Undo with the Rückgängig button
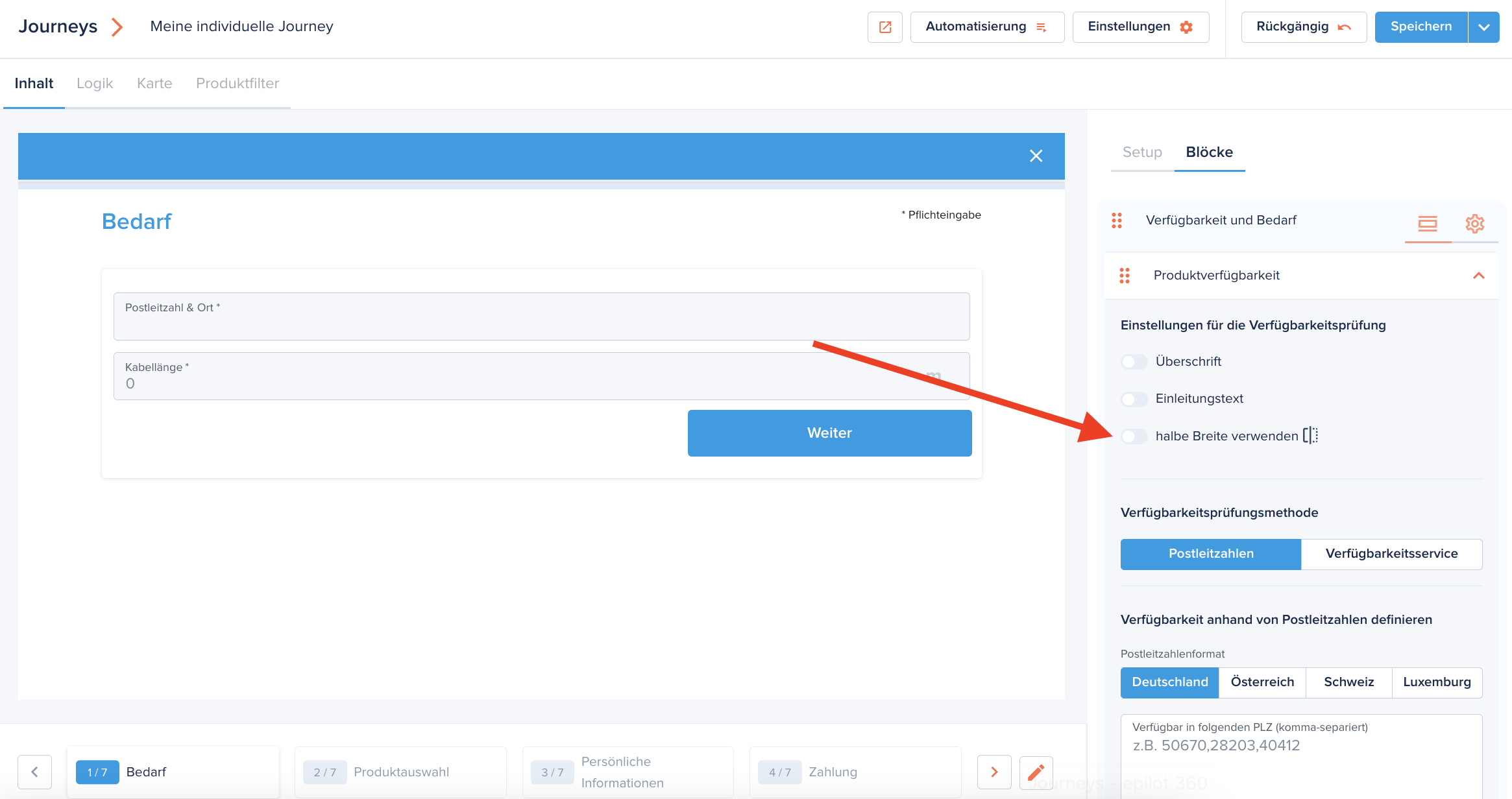 pyautogui.click(x=1303, y=27)
